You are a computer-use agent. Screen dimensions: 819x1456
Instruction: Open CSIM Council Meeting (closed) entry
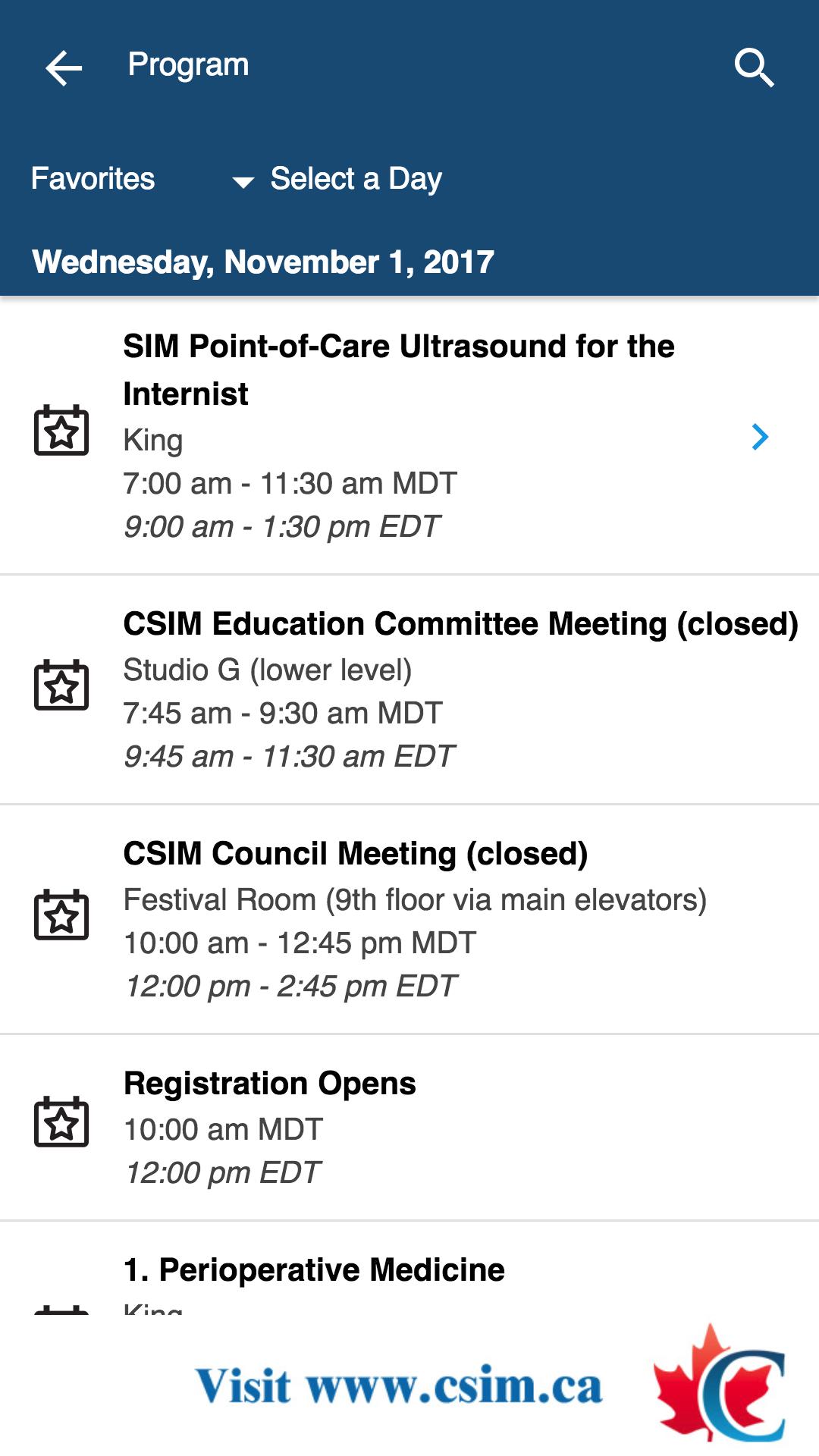(x=356, y=854)
